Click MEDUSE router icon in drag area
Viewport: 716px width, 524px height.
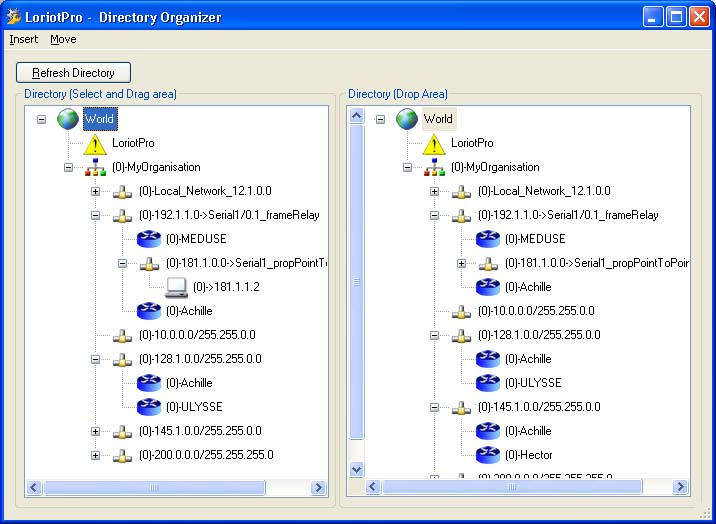pos(149,239)
